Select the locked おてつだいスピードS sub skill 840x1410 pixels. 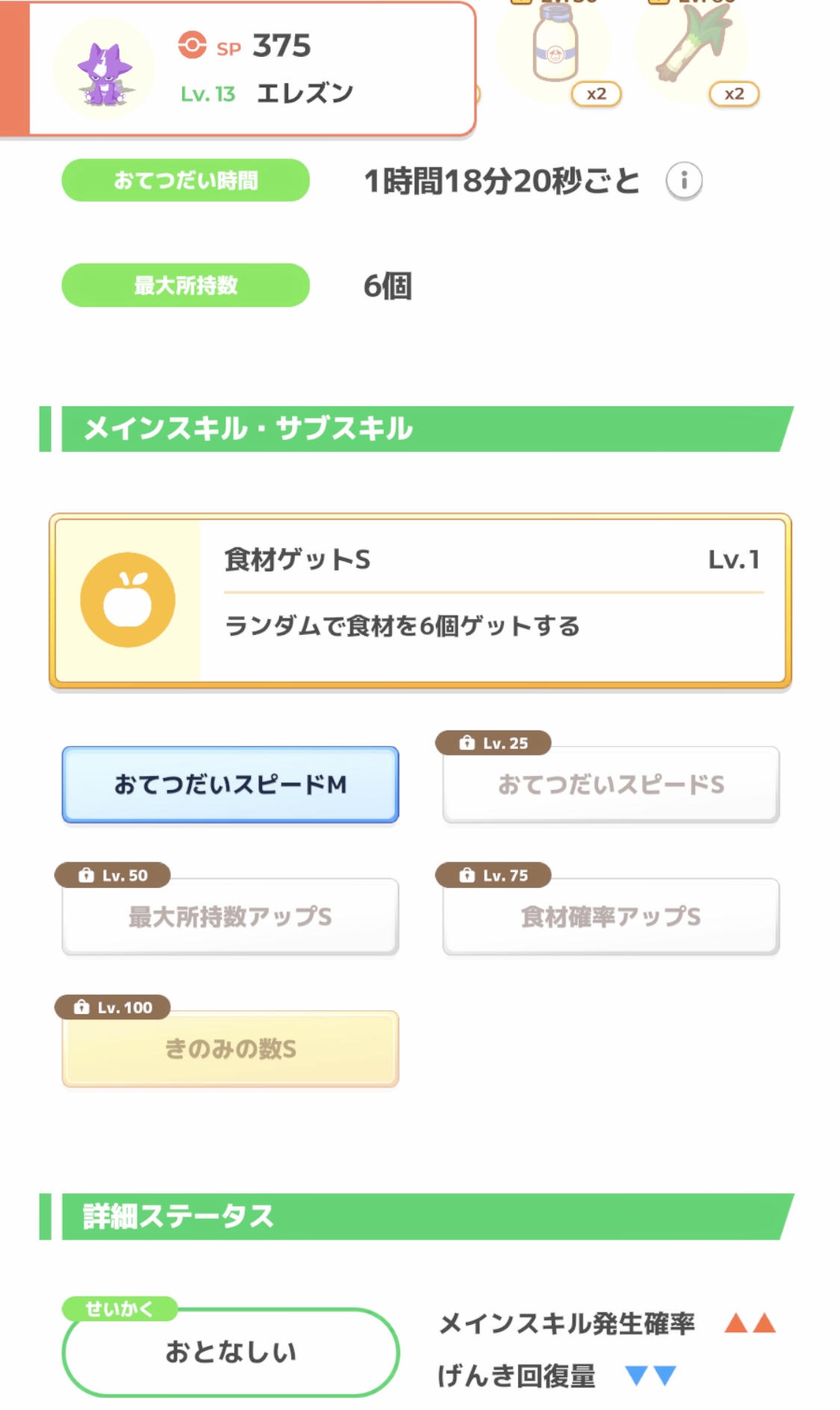pos(611,785)
